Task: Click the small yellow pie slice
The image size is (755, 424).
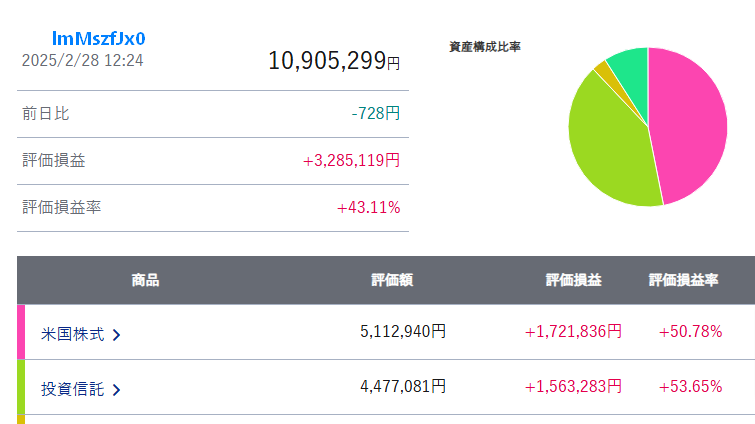Action: click(601, 68)
